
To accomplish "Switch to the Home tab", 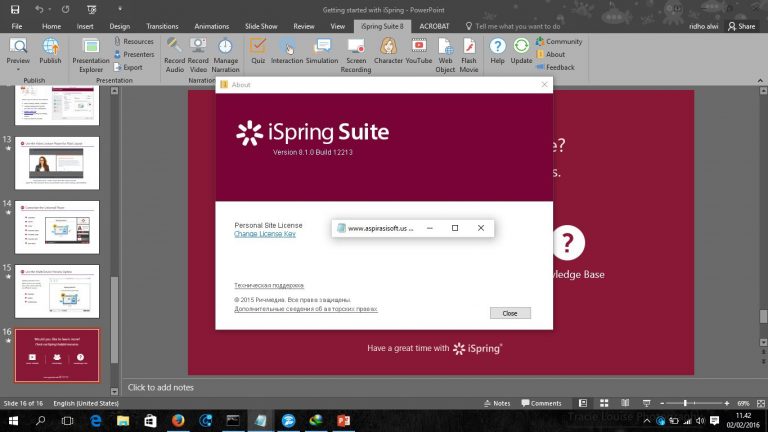I will [51, 26].
